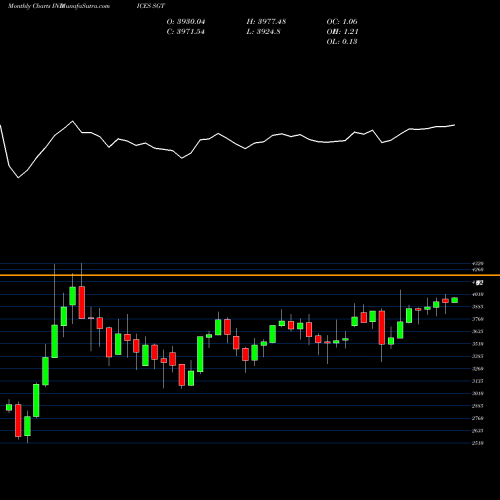Image resolution: width=500 pixels, height=500 pixels.
Task: Click the 3019 price axis label
Action: pos(478,393)
